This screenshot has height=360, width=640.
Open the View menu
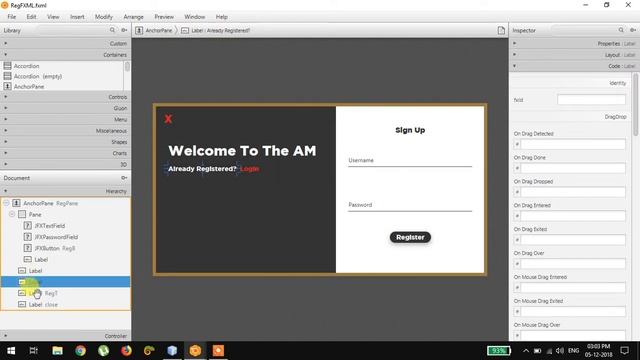53,17
